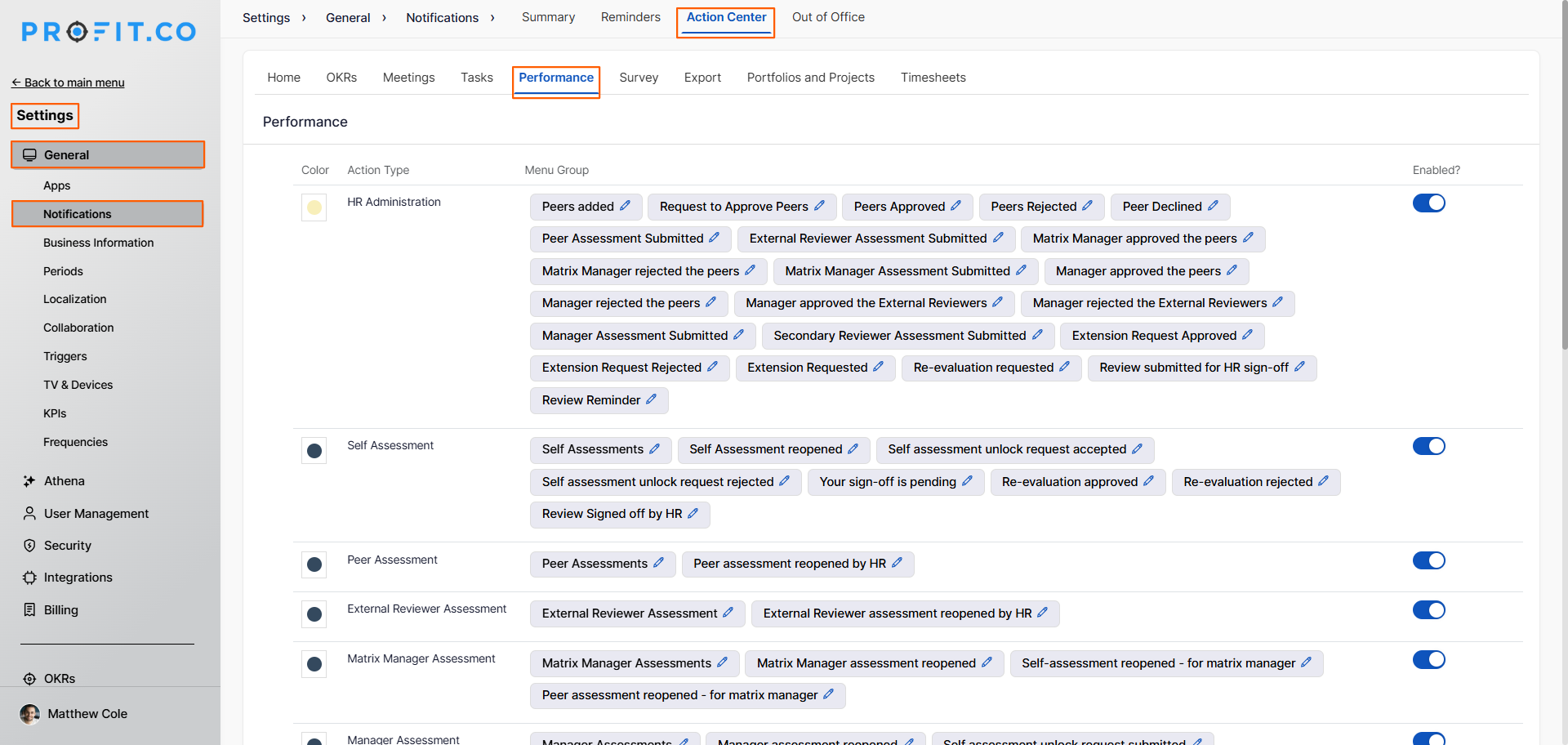Click pencil icon beside Self Assessments
The image size is (1568, 745).
tap(654, 449)
